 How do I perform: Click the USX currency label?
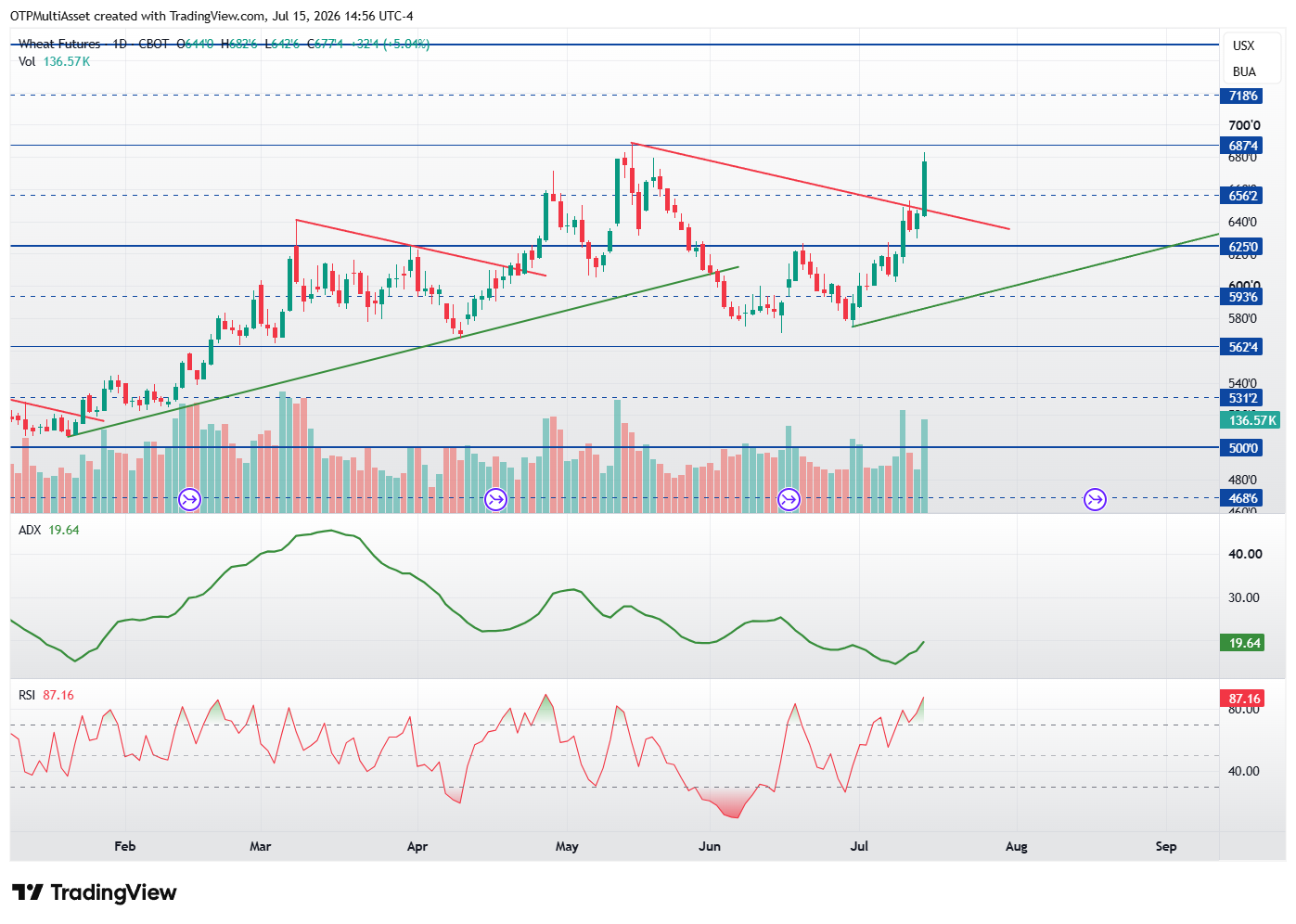click(1243, 45)
